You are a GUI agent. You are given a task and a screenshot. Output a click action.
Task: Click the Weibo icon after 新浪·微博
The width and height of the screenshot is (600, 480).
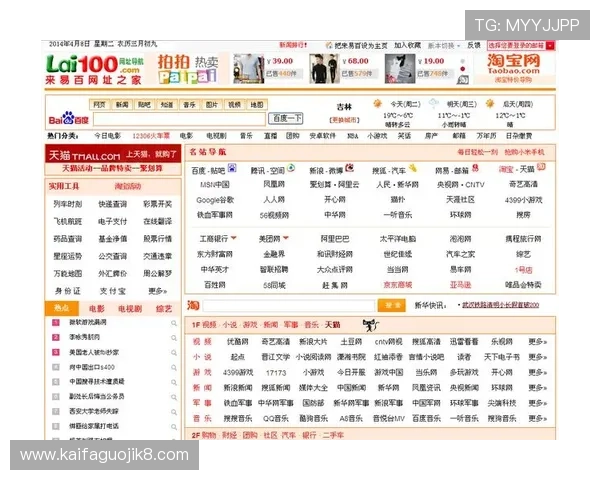pyautogui.click(x=349, y=168)
